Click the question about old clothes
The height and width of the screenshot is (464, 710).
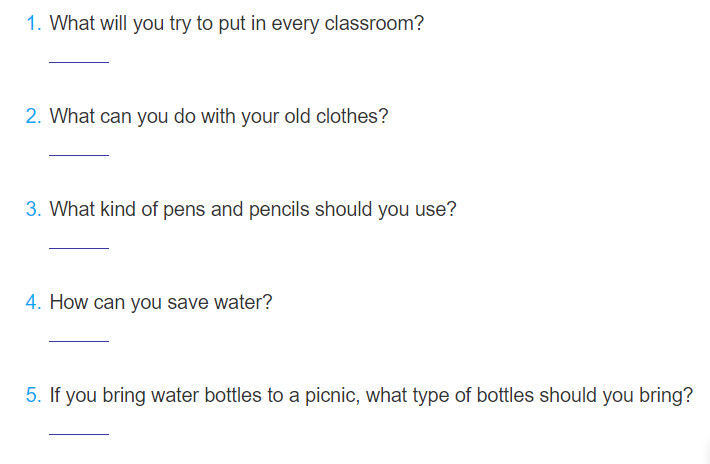click(219, 117)
